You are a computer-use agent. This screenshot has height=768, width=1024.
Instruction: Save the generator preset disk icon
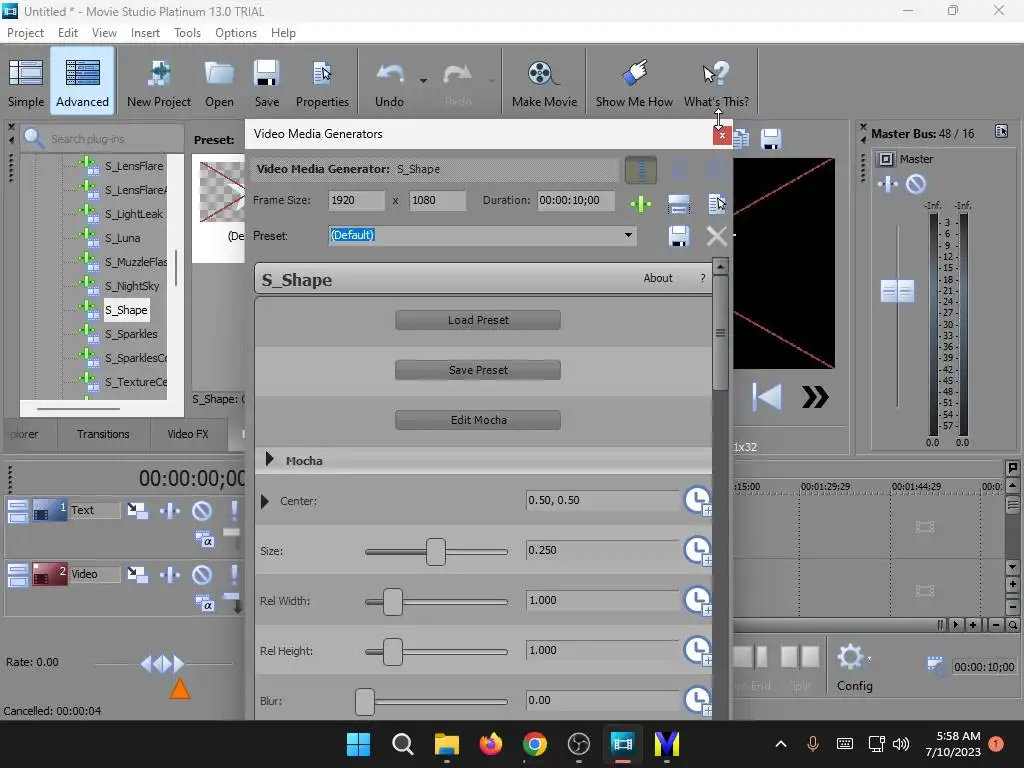point(679,236)
